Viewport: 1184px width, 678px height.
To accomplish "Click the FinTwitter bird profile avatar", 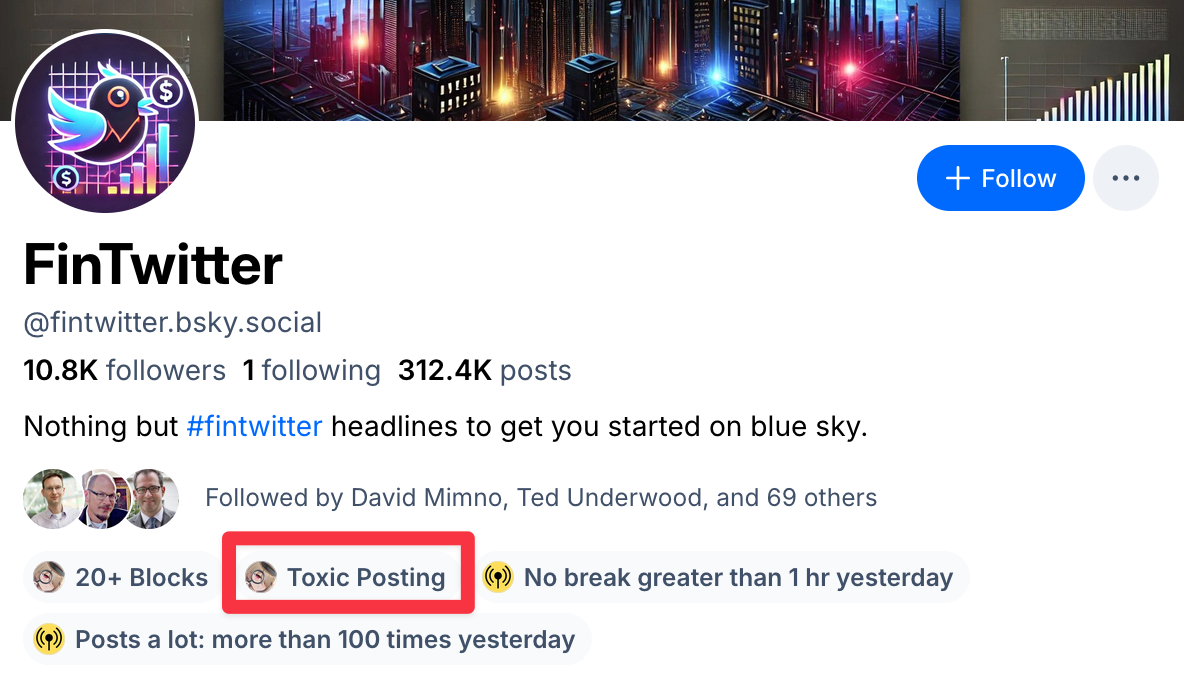I will tap(105, 123).
